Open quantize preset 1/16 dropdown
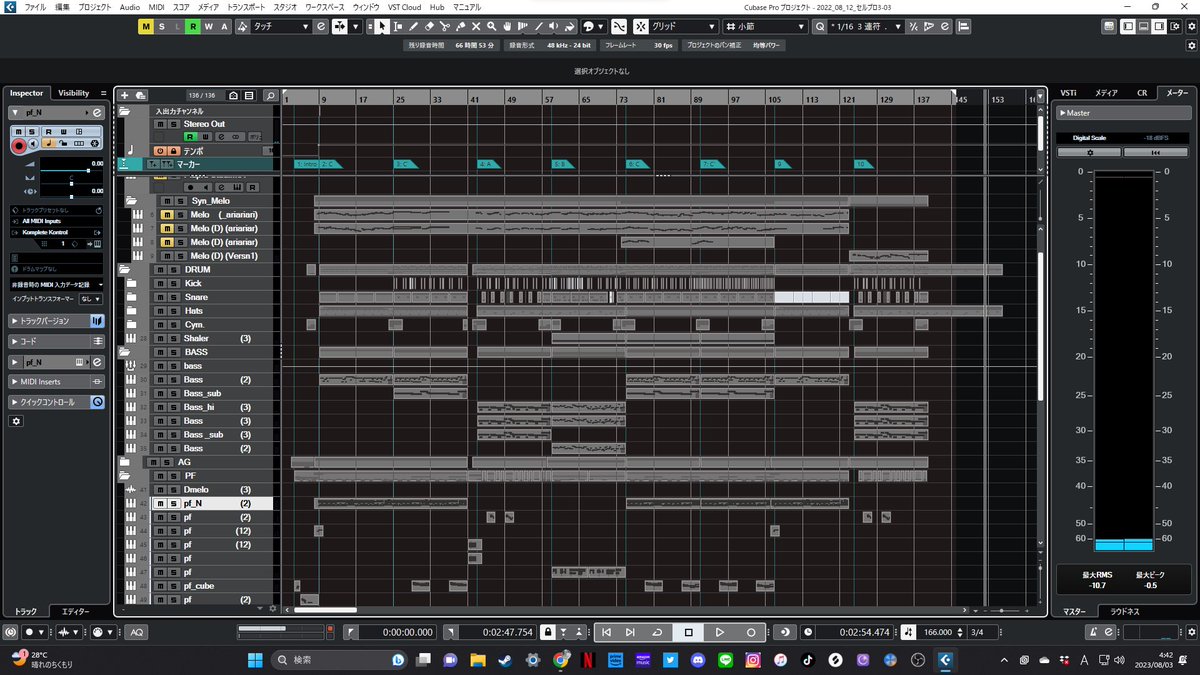This screenshot has height=675, width=1200. [x=865, y=27]
